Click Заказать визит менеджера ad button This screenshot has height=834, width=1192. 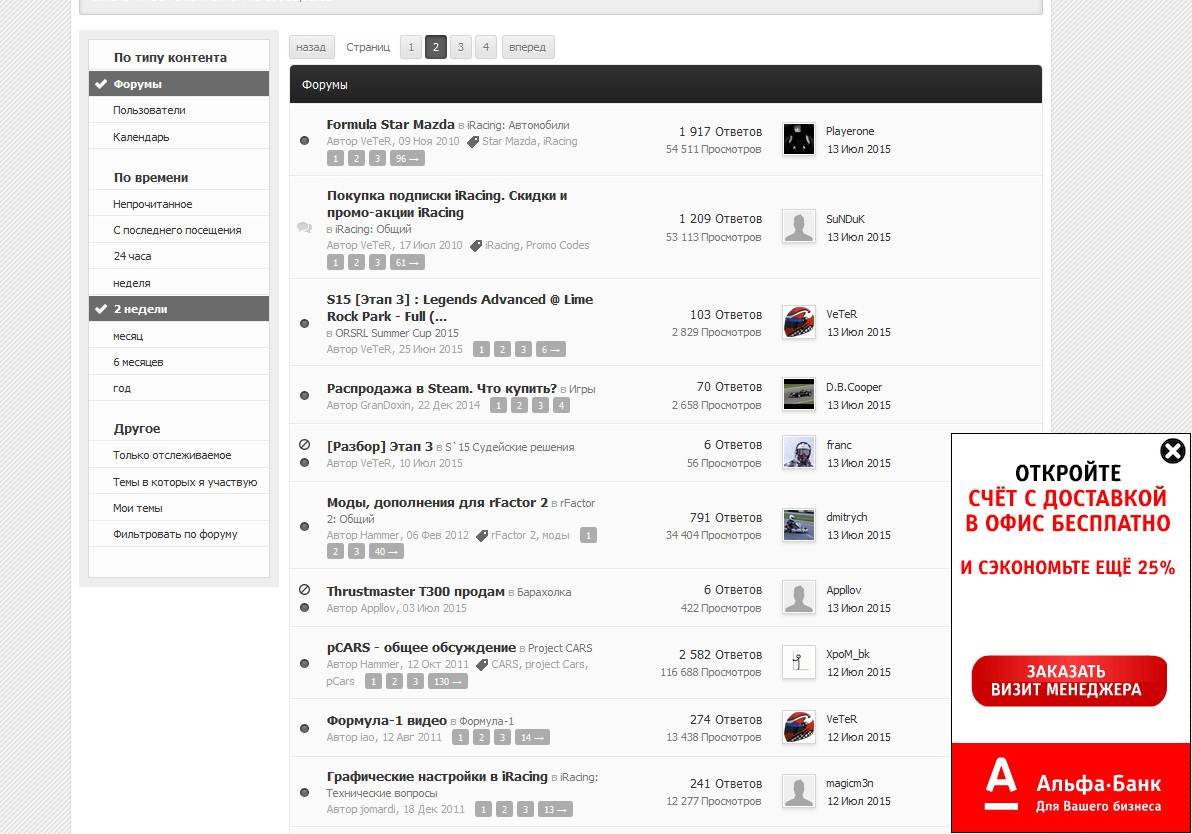[x=1069, y=681]
